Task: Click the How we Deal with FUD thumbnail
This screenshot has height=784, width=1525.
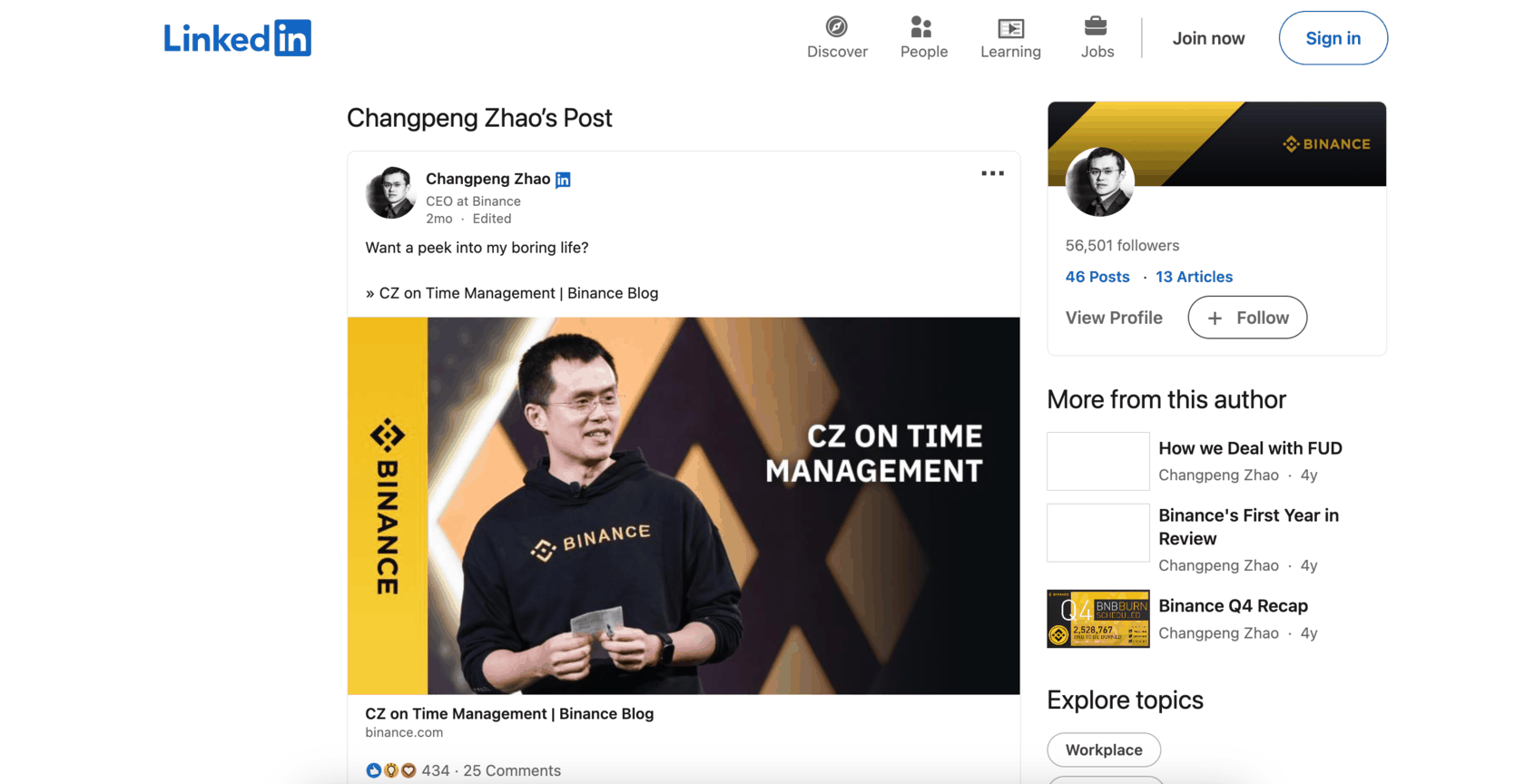Action: (1098, 461)
